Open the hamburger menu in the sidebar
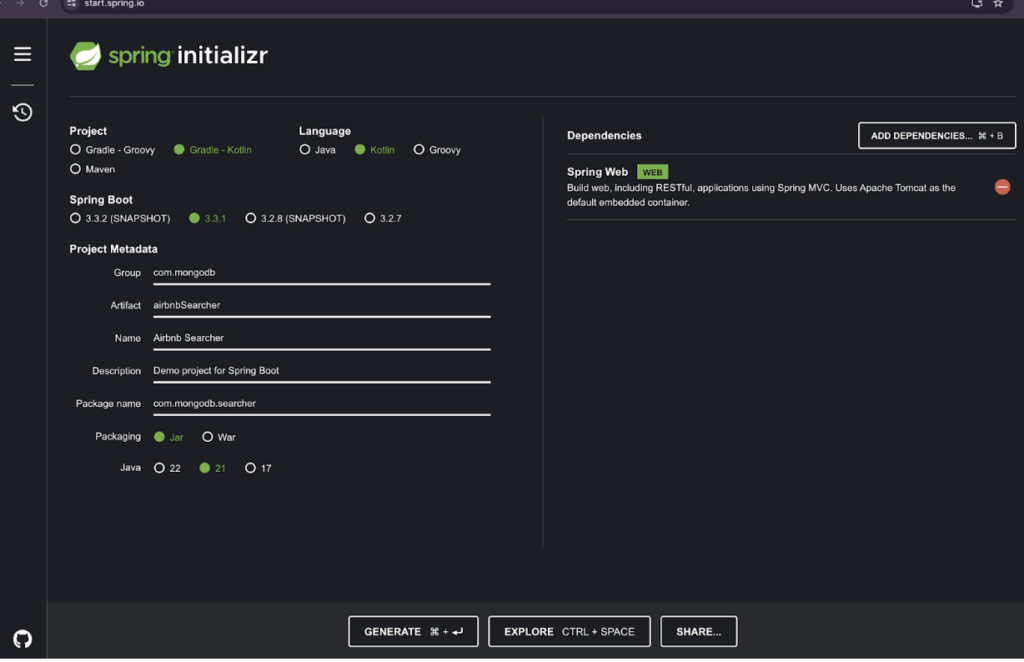The image size is (1024, 662). [22, 54]
